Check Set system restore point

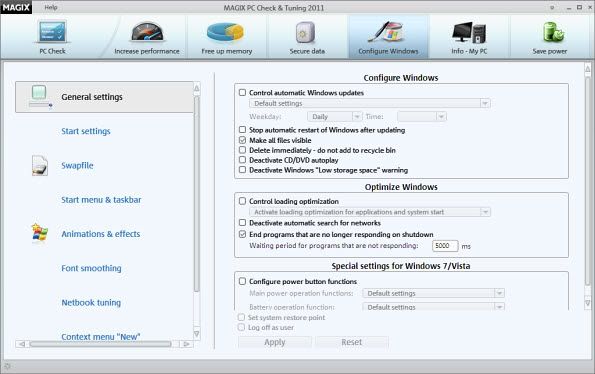pos(241,317)
